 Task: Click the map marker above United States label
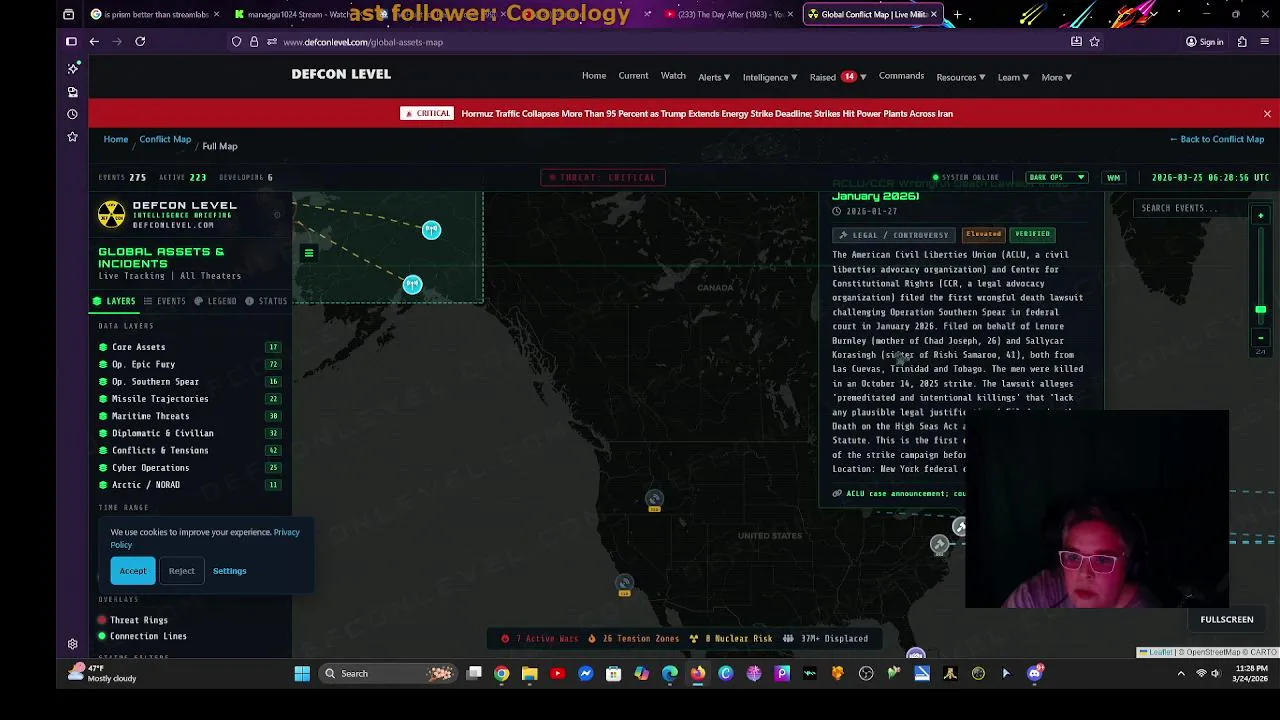coord(654,498)
